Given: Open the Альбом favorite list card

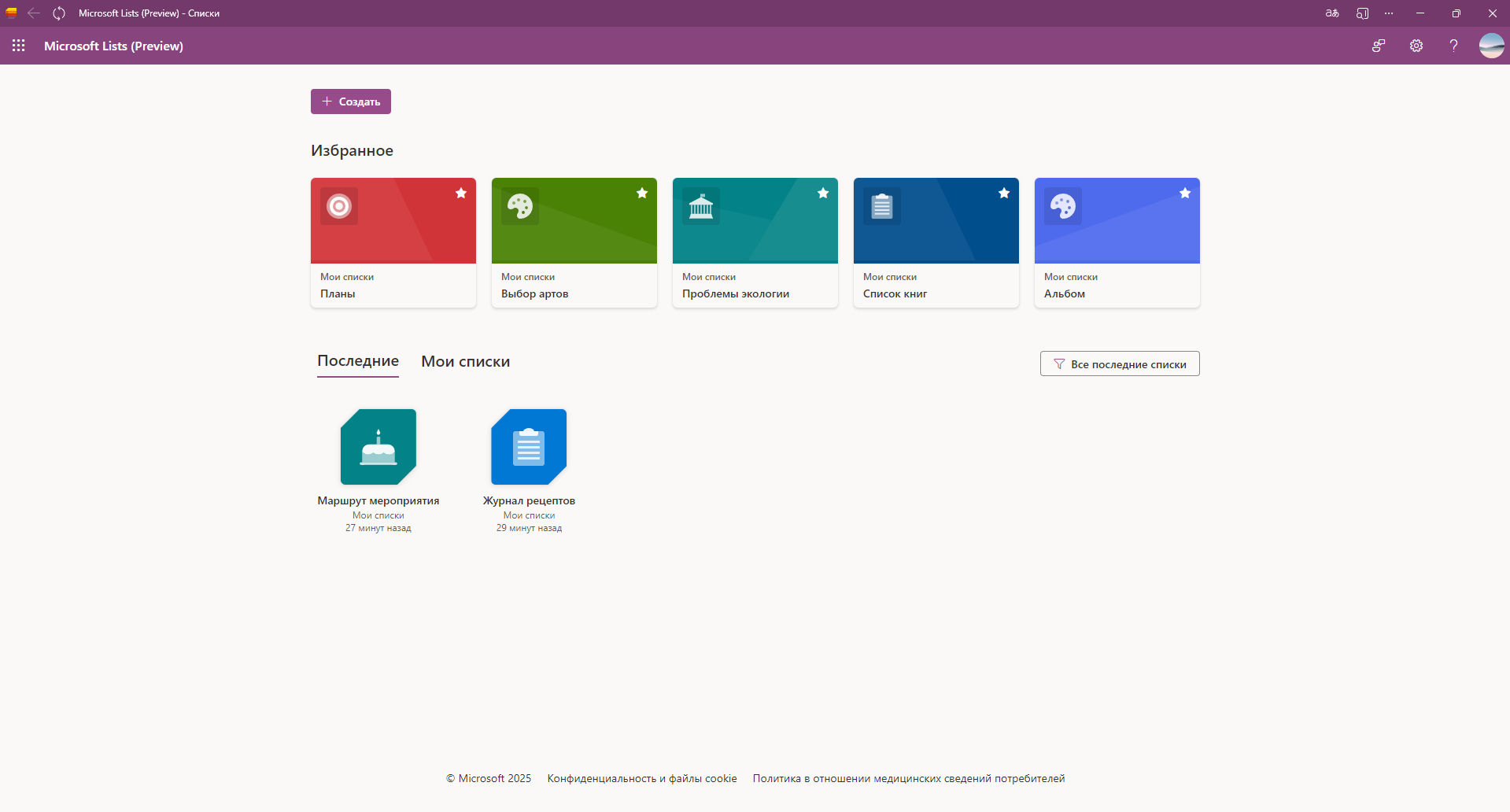Looking at the screenshot, I should (x=1117, y=242).
